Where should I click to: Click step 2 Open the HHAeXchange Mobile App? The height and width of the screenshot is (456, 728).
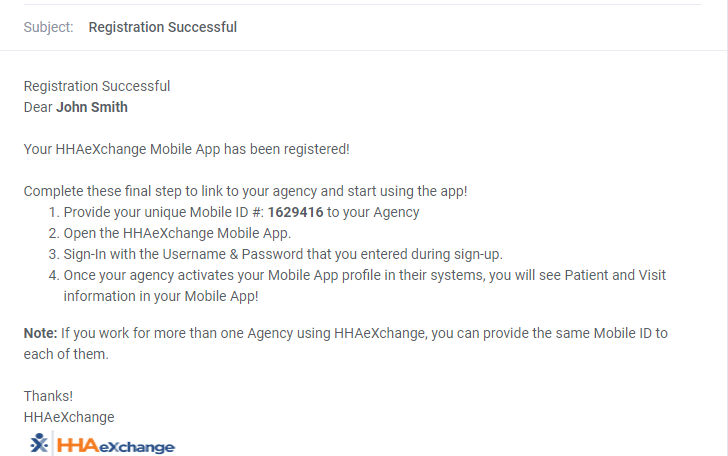point(177,233)
